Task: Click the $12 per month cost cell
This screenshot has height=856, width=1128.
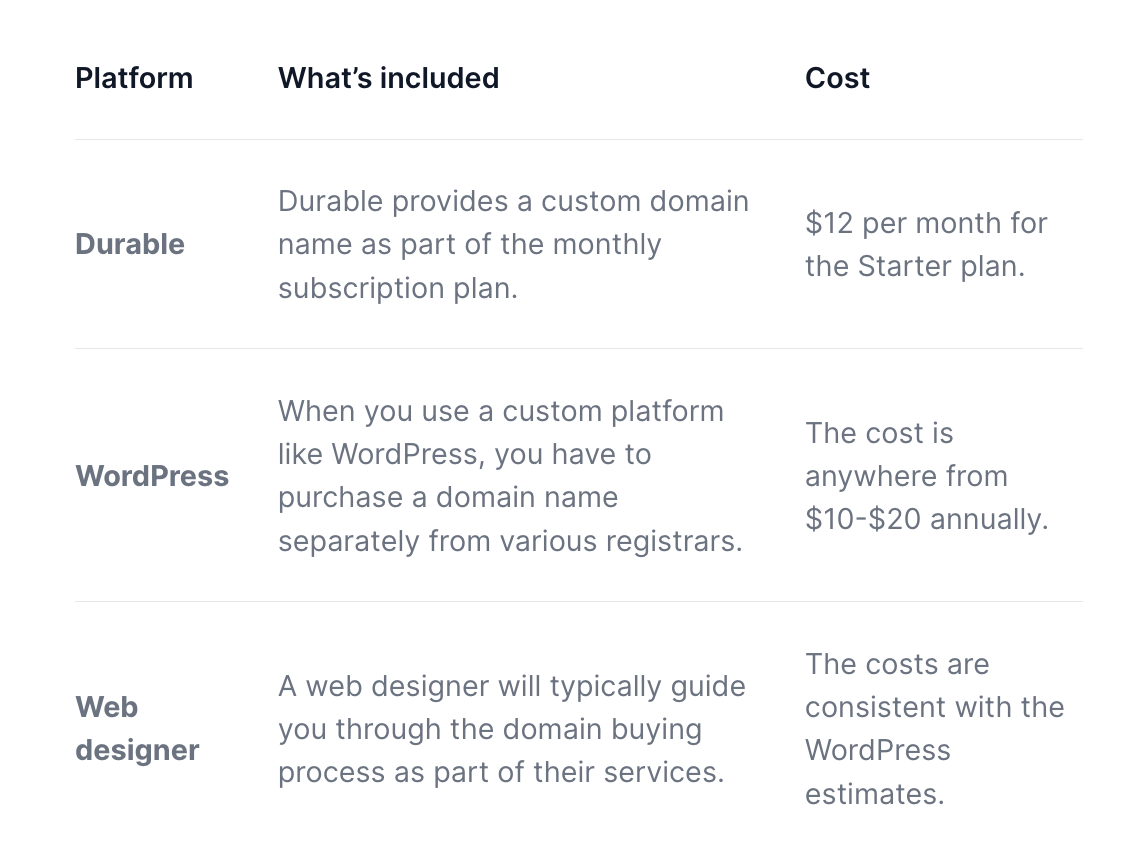Action: point(925,223)
